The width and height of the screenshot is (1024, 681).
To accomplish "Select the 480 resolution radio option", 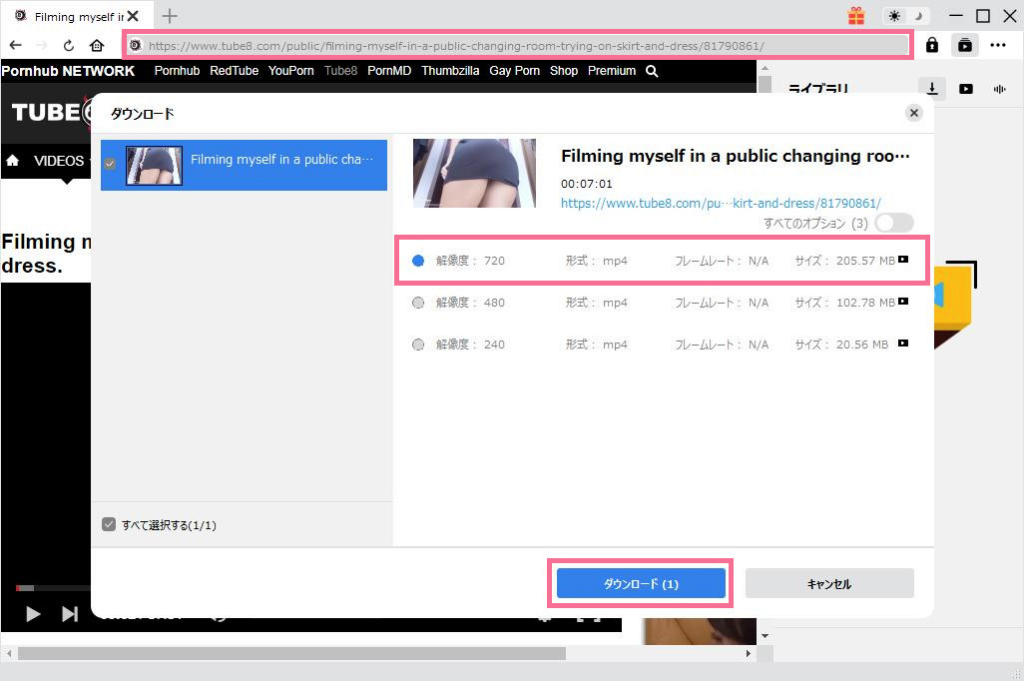I will click(x=418, y=303).
